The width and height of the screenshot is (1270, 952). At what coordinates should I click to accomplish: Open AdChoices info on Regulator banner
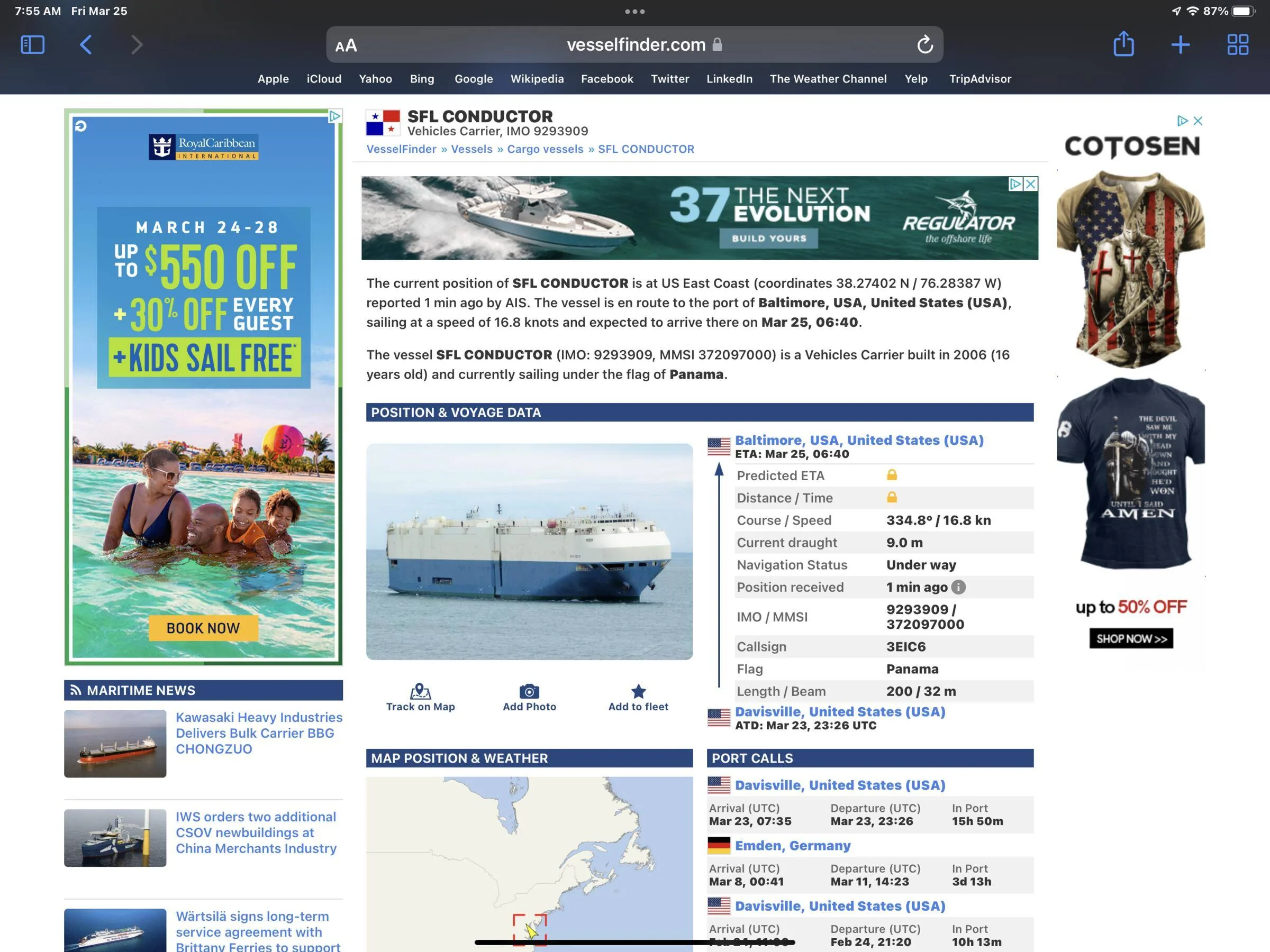(x=1015, y=184)
